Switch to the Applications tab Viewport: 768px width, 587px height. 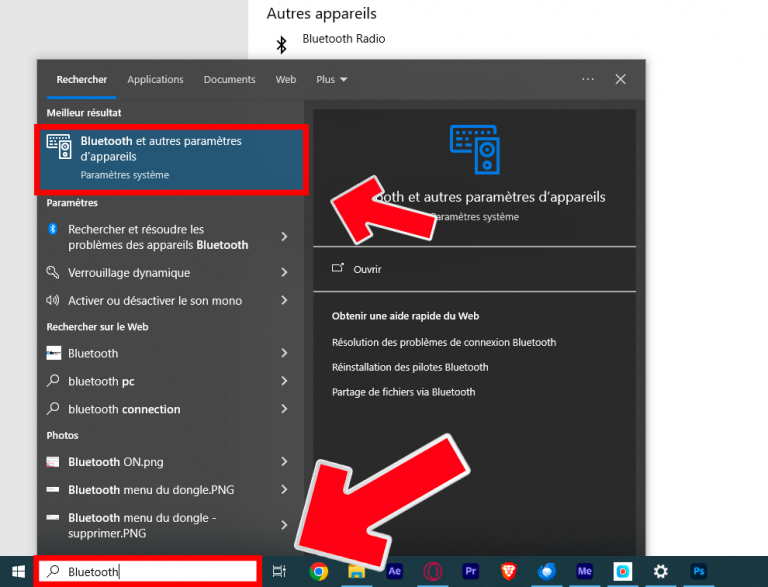pyautogui.click(x=155, y=79)
